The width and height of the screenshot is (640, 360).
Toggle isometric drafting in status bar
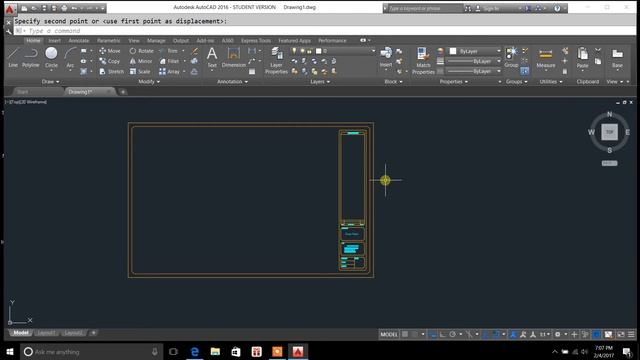[469, 334]
